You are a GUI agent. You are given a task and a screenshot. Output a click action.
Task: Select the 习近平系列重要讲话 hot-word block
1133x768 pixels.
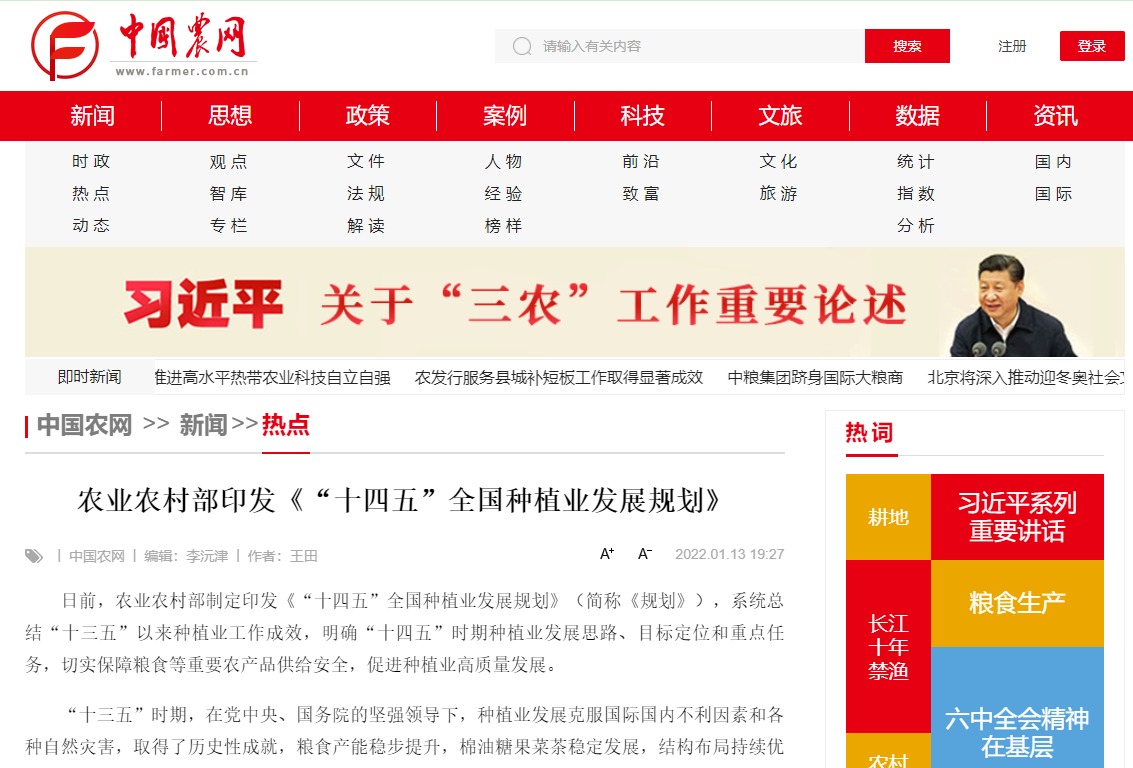click(1016, 517)
